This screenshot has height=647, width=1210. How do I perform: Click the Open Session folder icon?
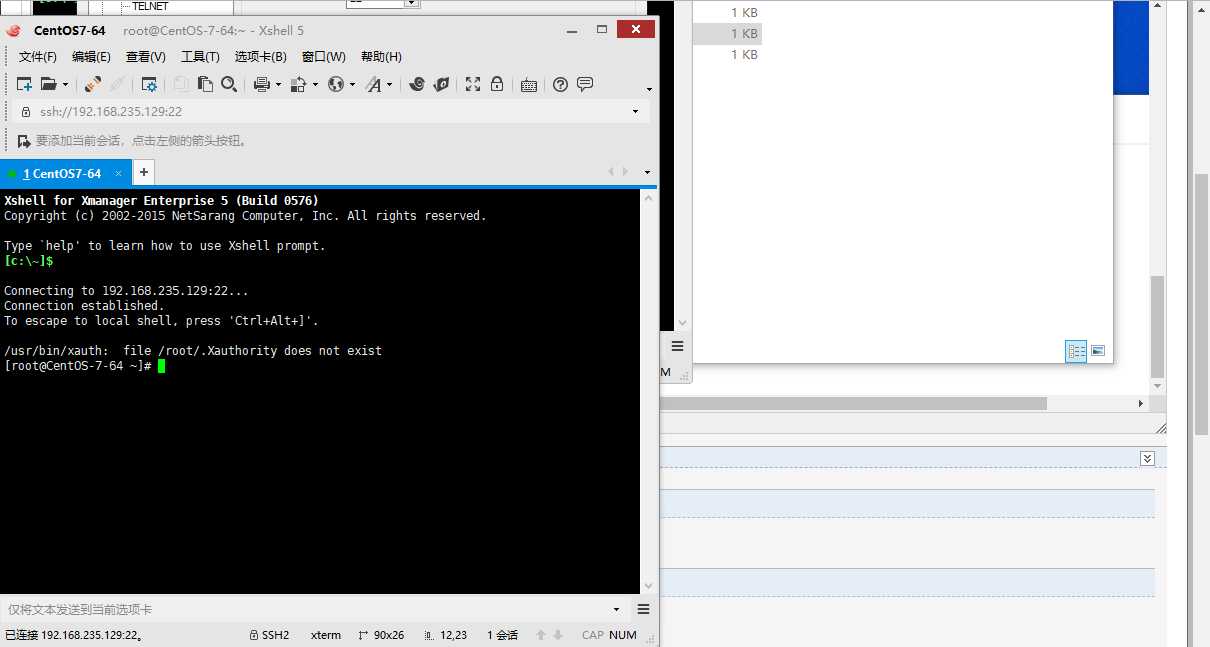pyautogui.click(x=48, y=85)
